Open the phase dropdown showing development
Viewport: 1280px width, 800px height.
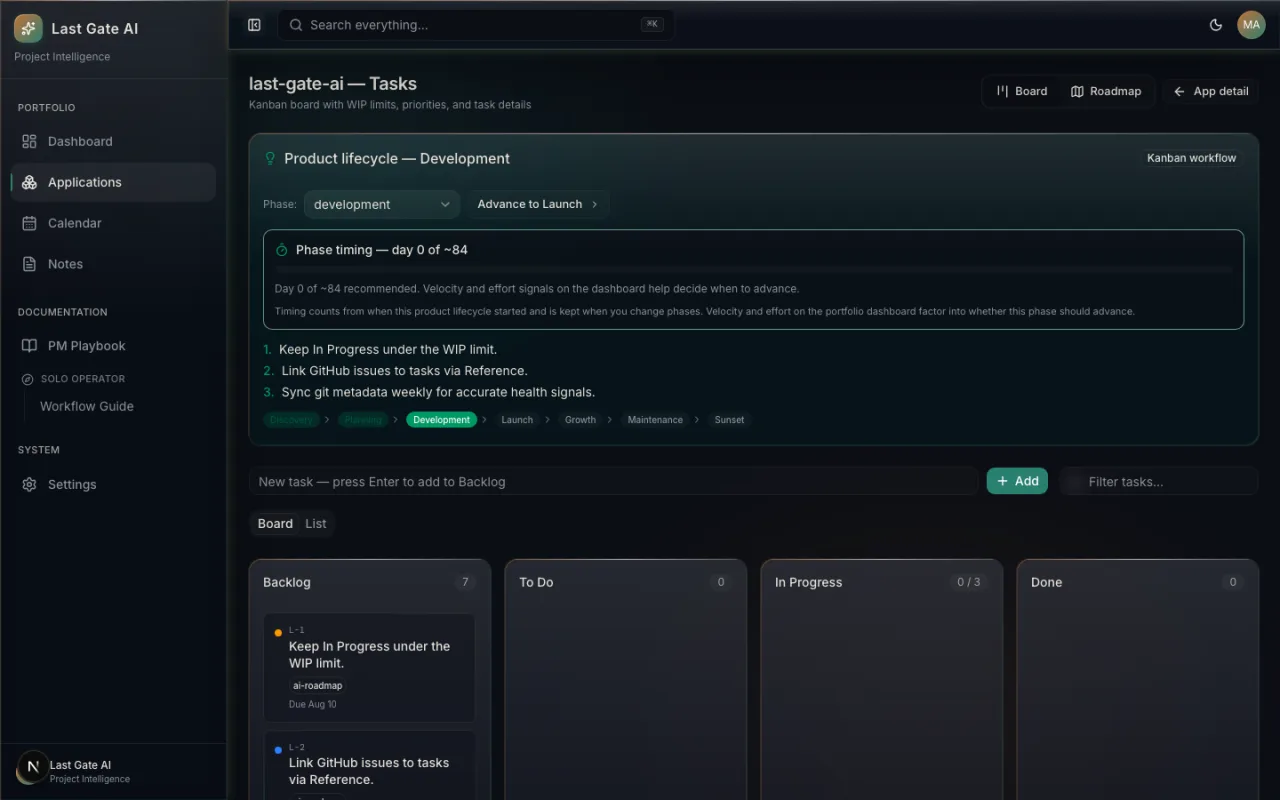click(x=381, y=204)
